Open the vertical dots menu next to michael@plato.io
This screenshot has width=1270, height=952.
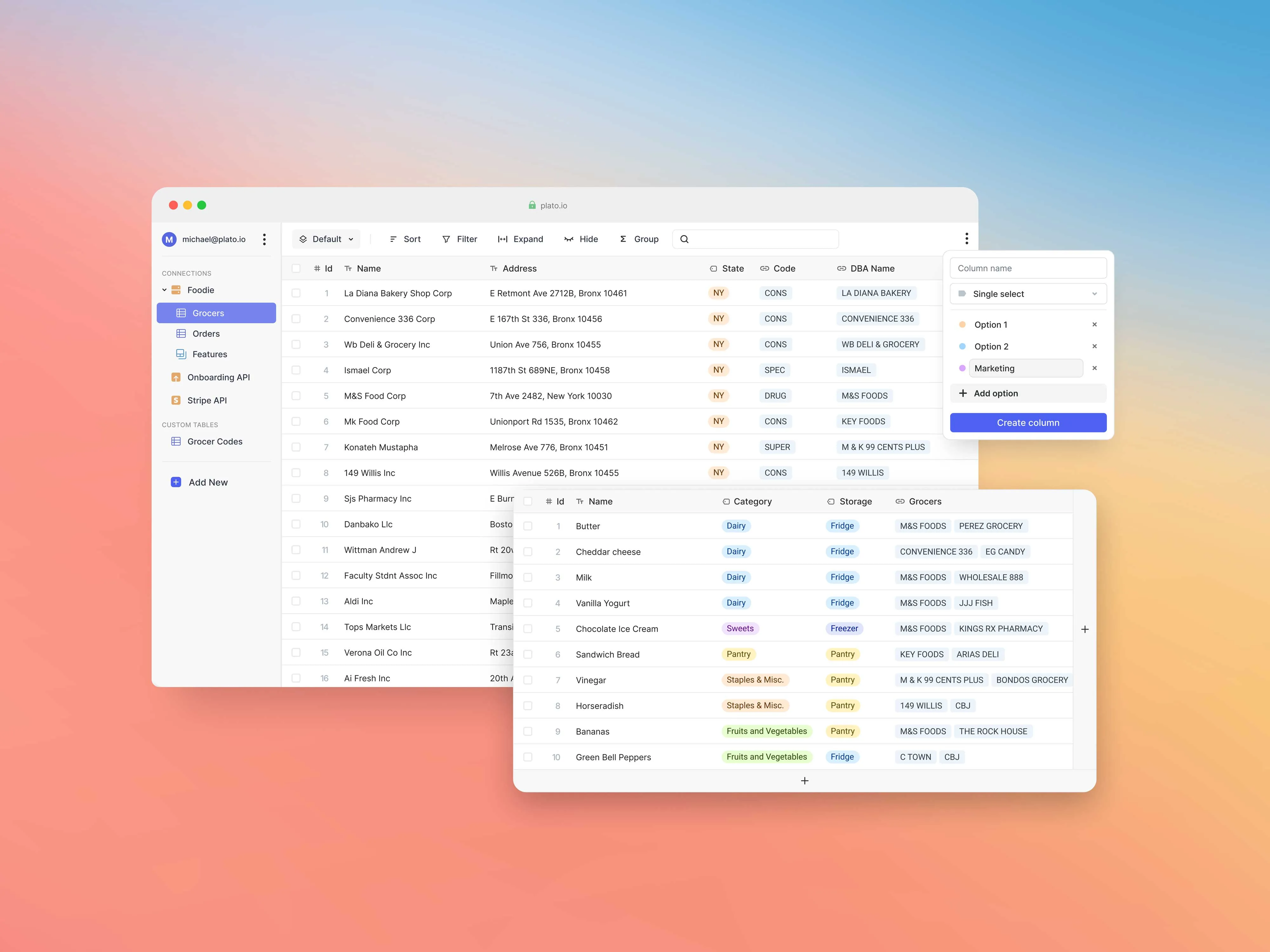point(264,239)
